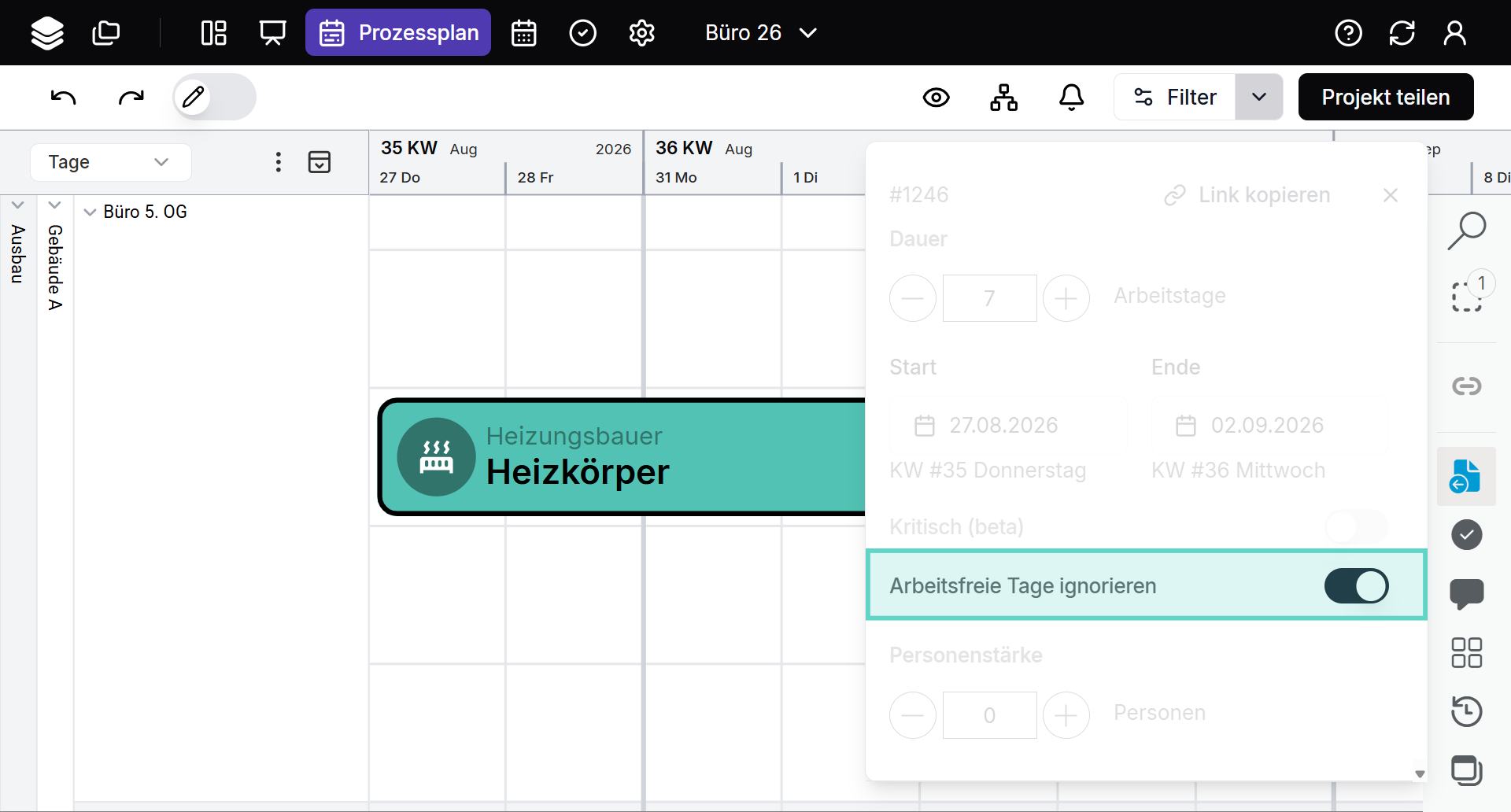Viewport: 1511px width, 812px height.
Task: Open the help question mark icon
Action: pyautogui.click(x=1349, y=33)
